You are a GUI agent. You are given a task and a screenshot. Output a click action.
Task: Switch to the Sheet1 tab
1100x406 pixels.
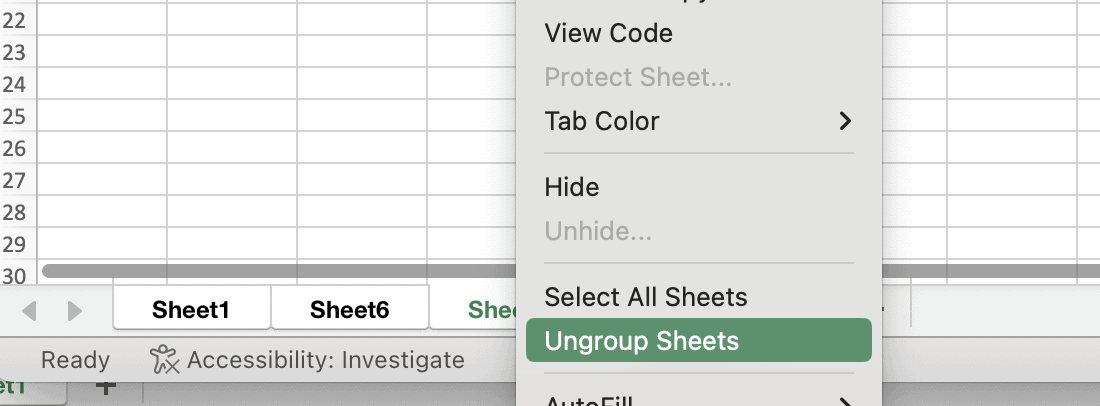(191, 310)
